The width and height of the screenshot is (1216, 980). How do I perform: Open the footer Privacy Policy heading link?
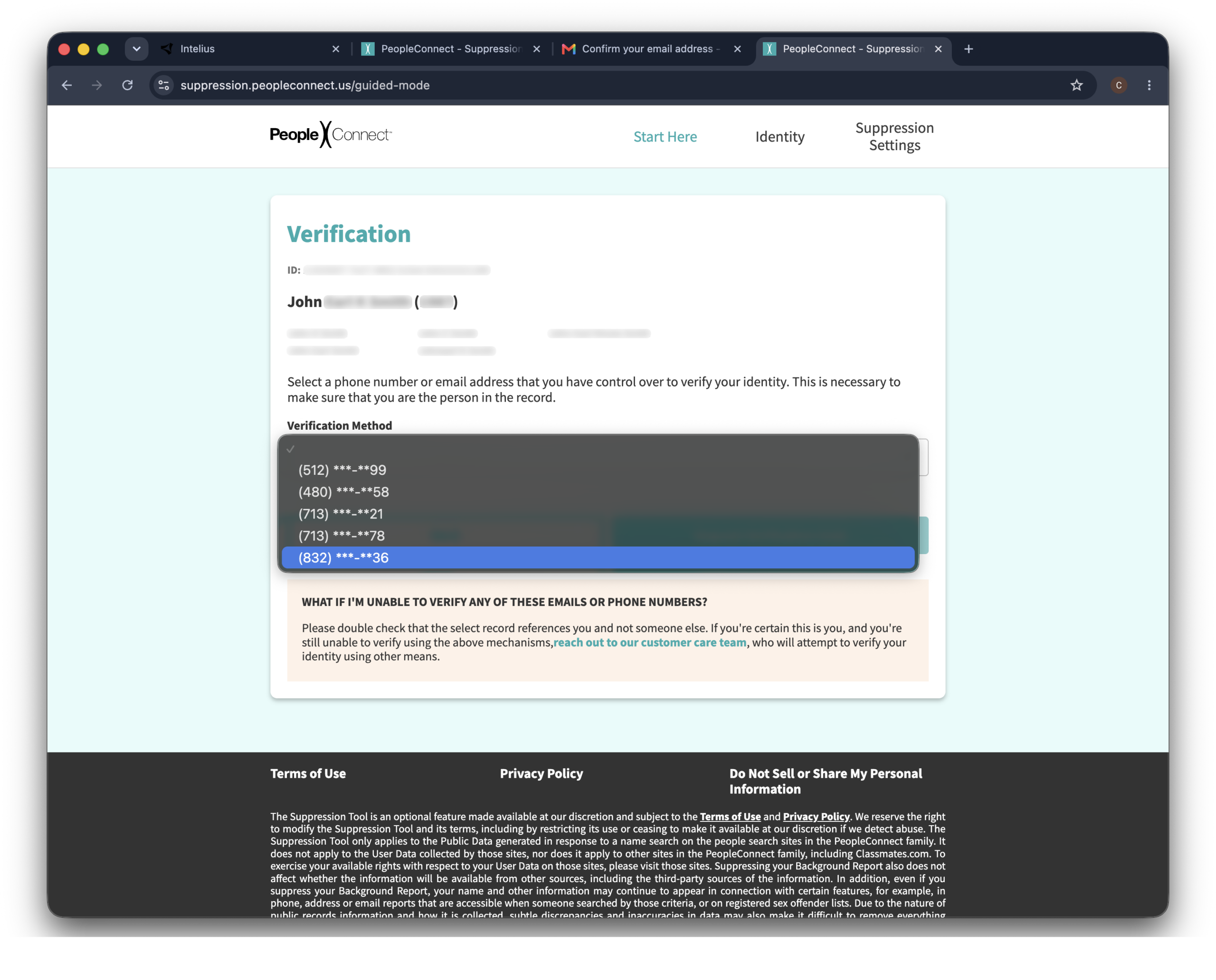pos(541,773)
